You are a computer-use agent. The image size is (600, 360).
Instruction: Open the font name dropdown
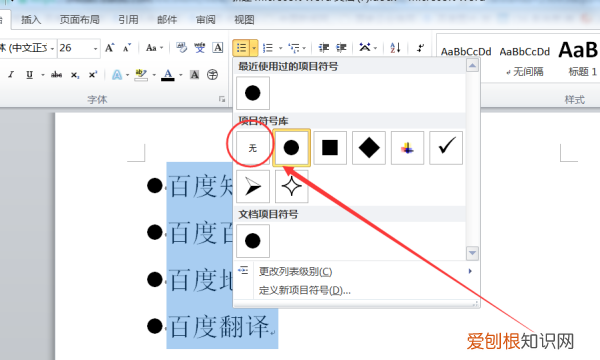click(52, 49)
